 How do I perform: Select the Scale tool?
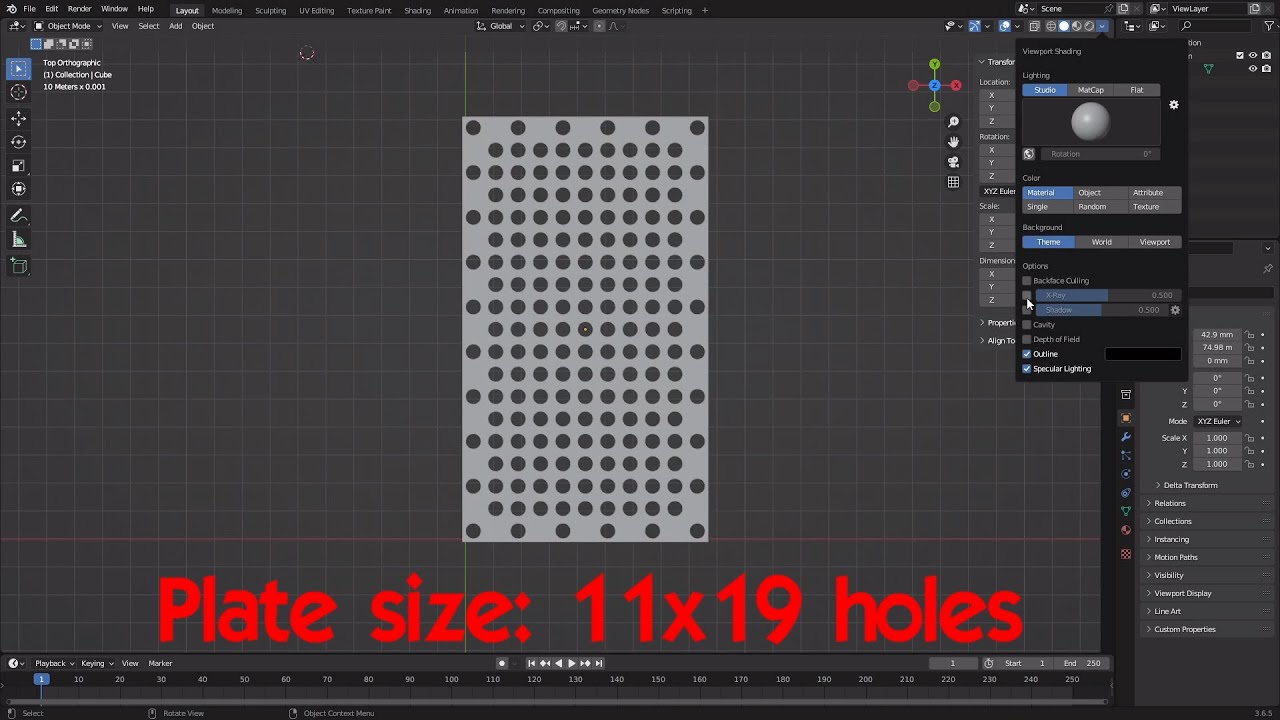18,165
